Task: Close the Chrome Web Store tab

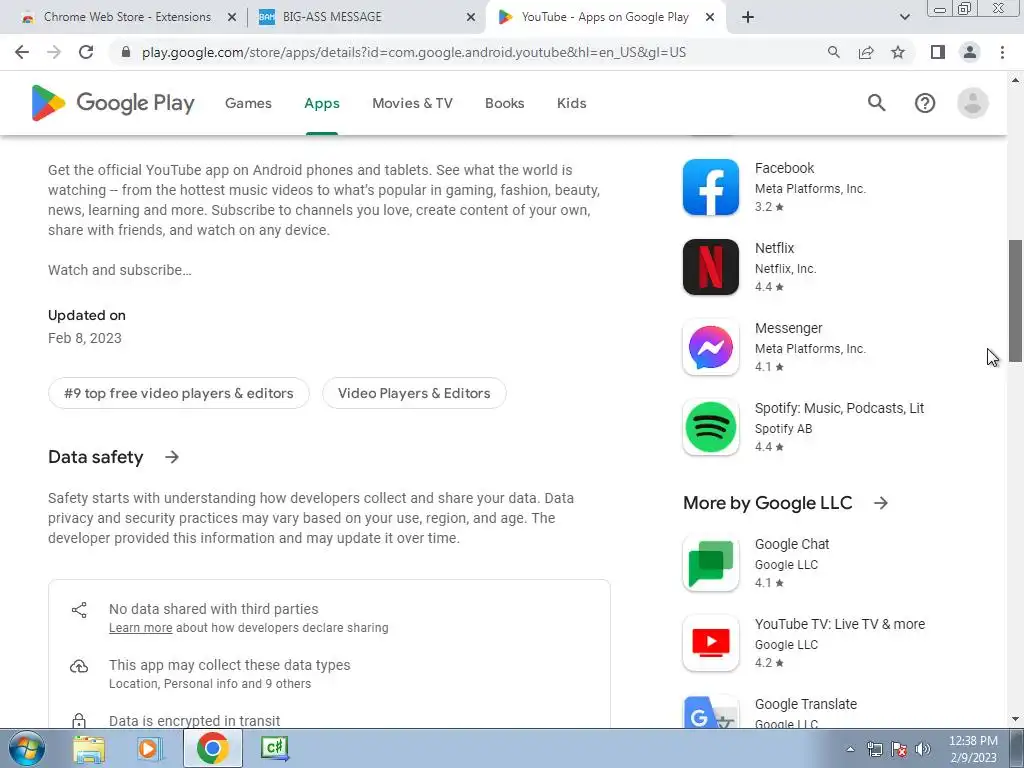Action: [232, 17]
